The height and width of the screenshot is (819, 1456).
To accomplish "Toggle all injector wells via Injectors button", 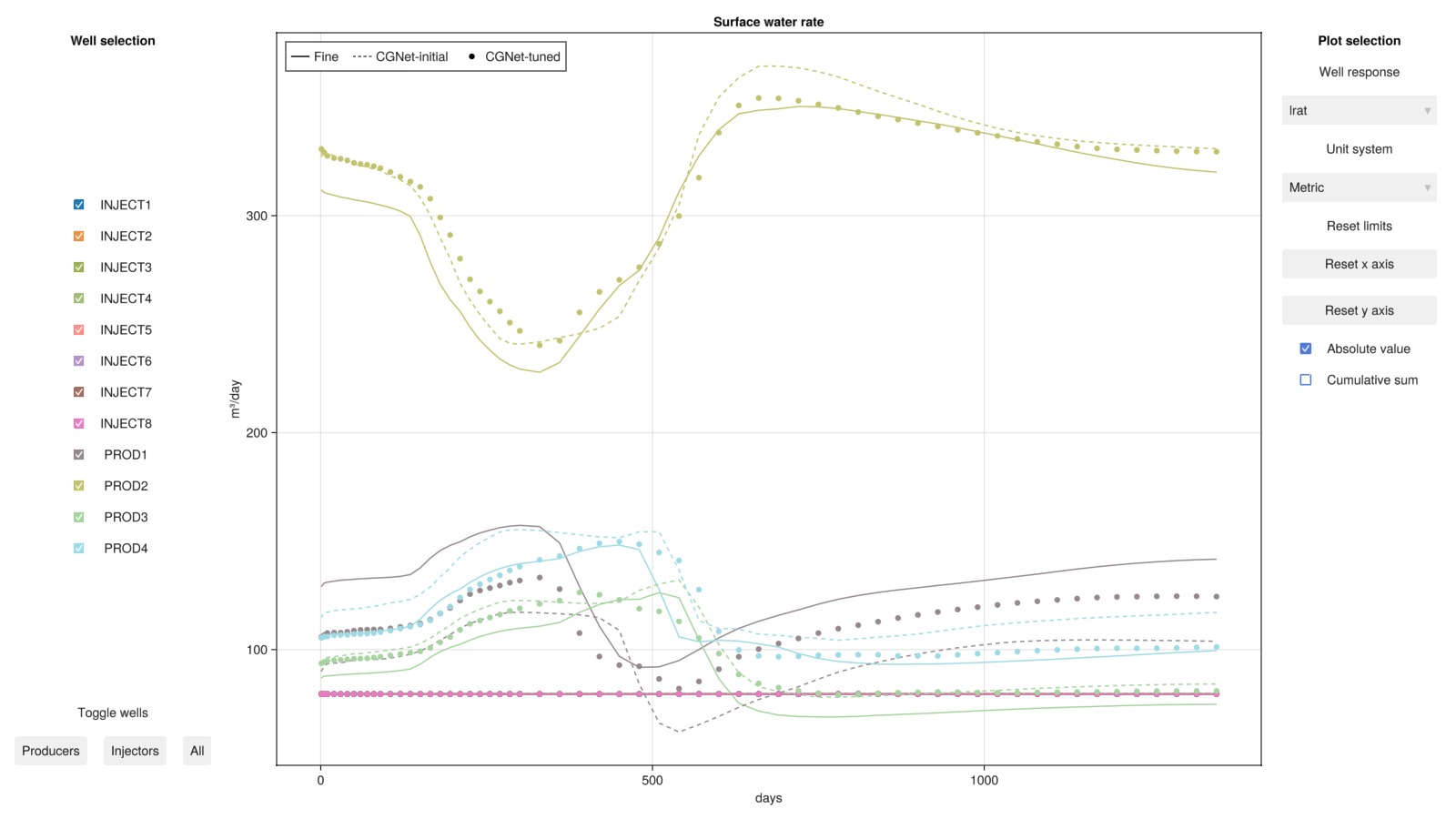I will click(135, 751).
